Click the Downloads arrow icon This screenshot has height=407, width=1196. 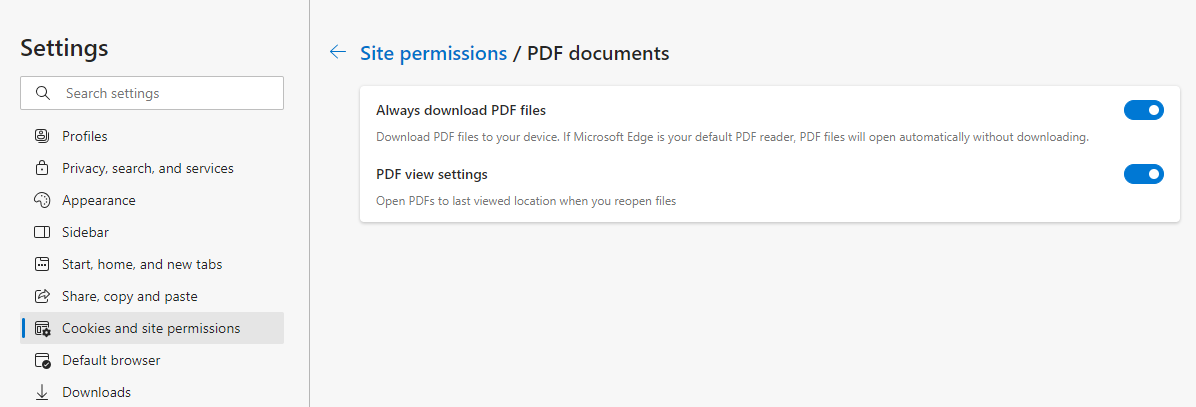[42, 393]
